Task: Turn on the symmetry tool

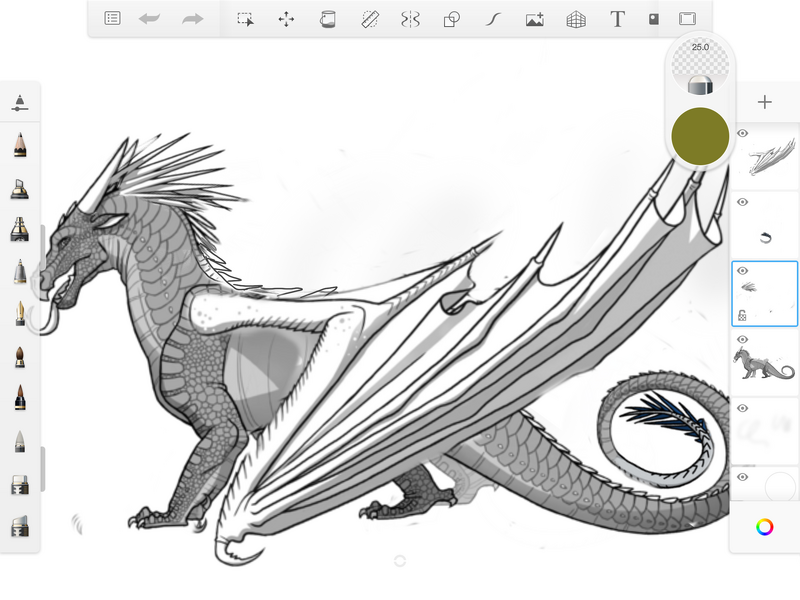Action: pyautogui.click(x=409, y=19)
